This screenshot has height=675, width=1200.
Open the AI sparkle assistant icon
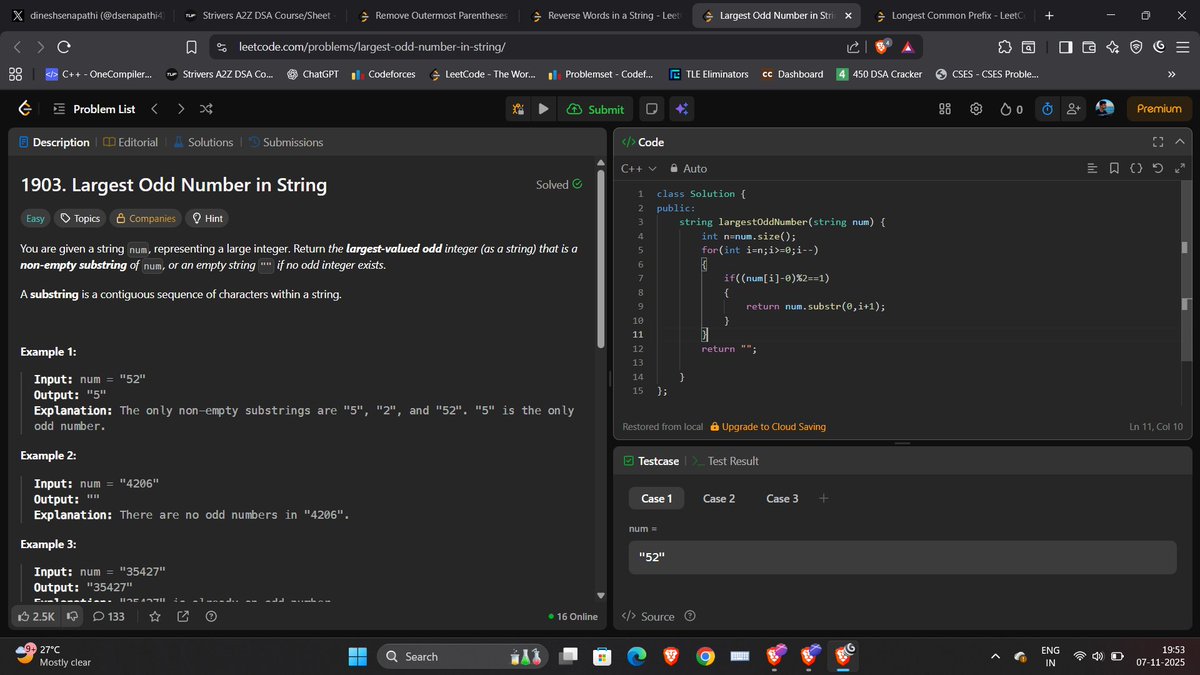pos(681,109)
